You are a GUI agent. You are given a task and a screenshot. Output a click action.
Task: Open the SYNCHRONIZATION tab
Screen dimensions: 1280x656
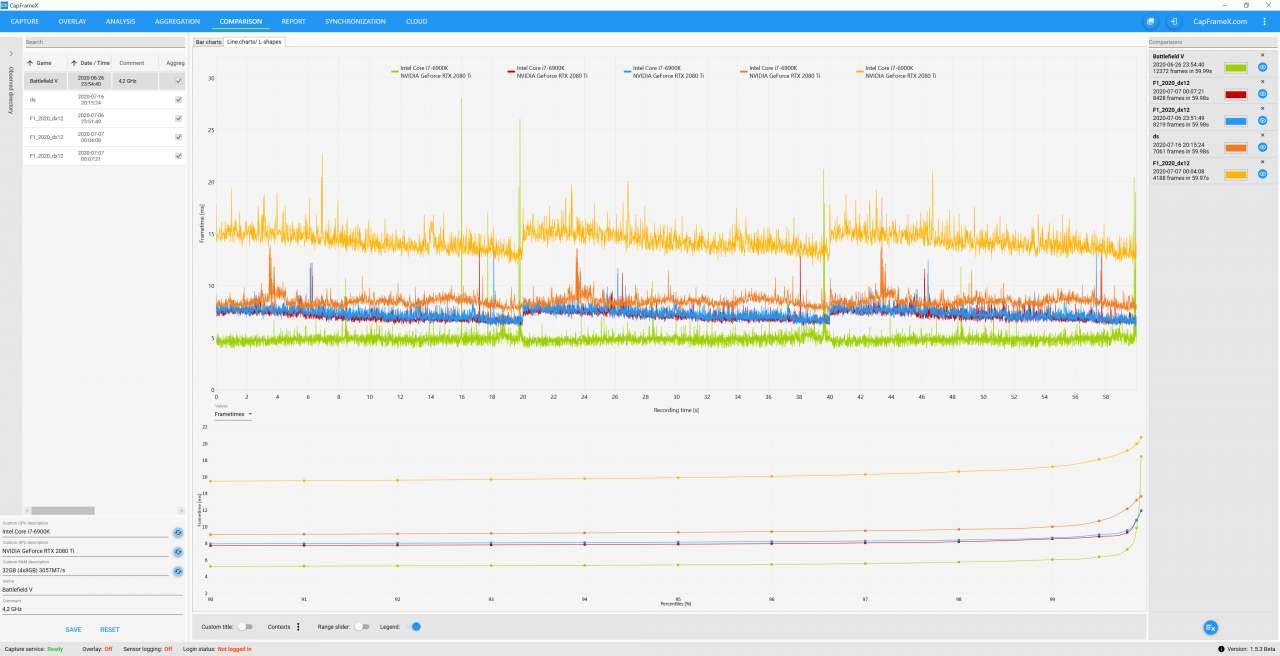(x=355, y=21)
